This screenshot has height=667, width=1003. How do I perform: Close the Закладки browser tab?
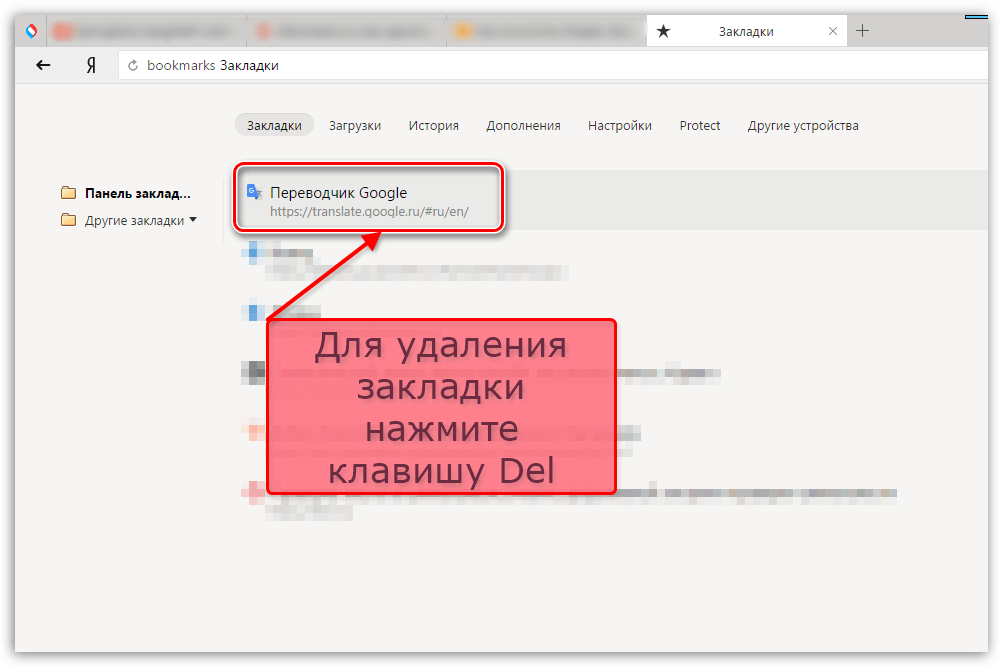[833, 32]
